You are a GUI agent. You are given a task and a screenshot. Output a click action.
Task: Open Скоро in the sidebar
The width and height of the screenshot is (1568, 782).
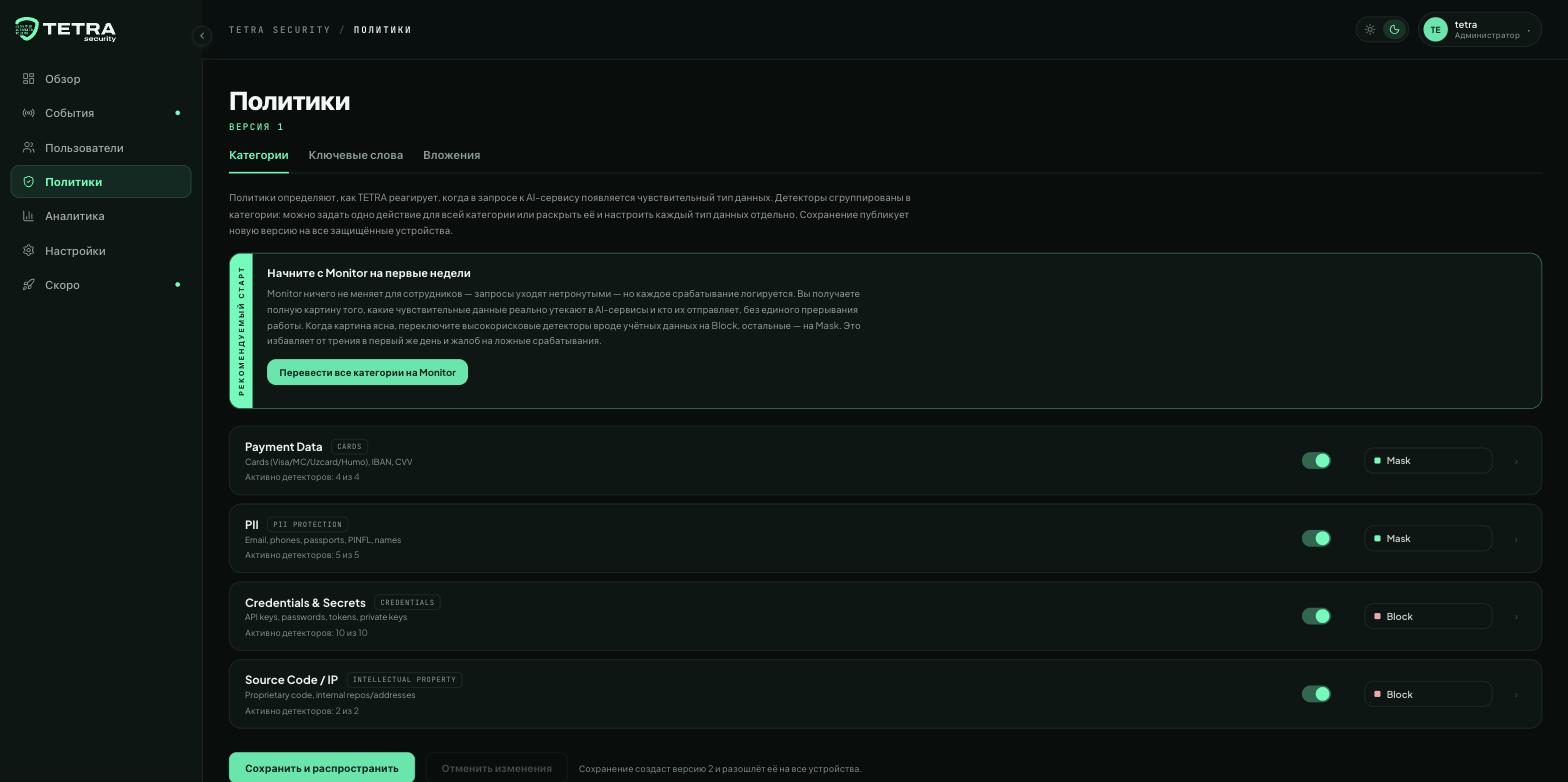click(x=101, y=285)
